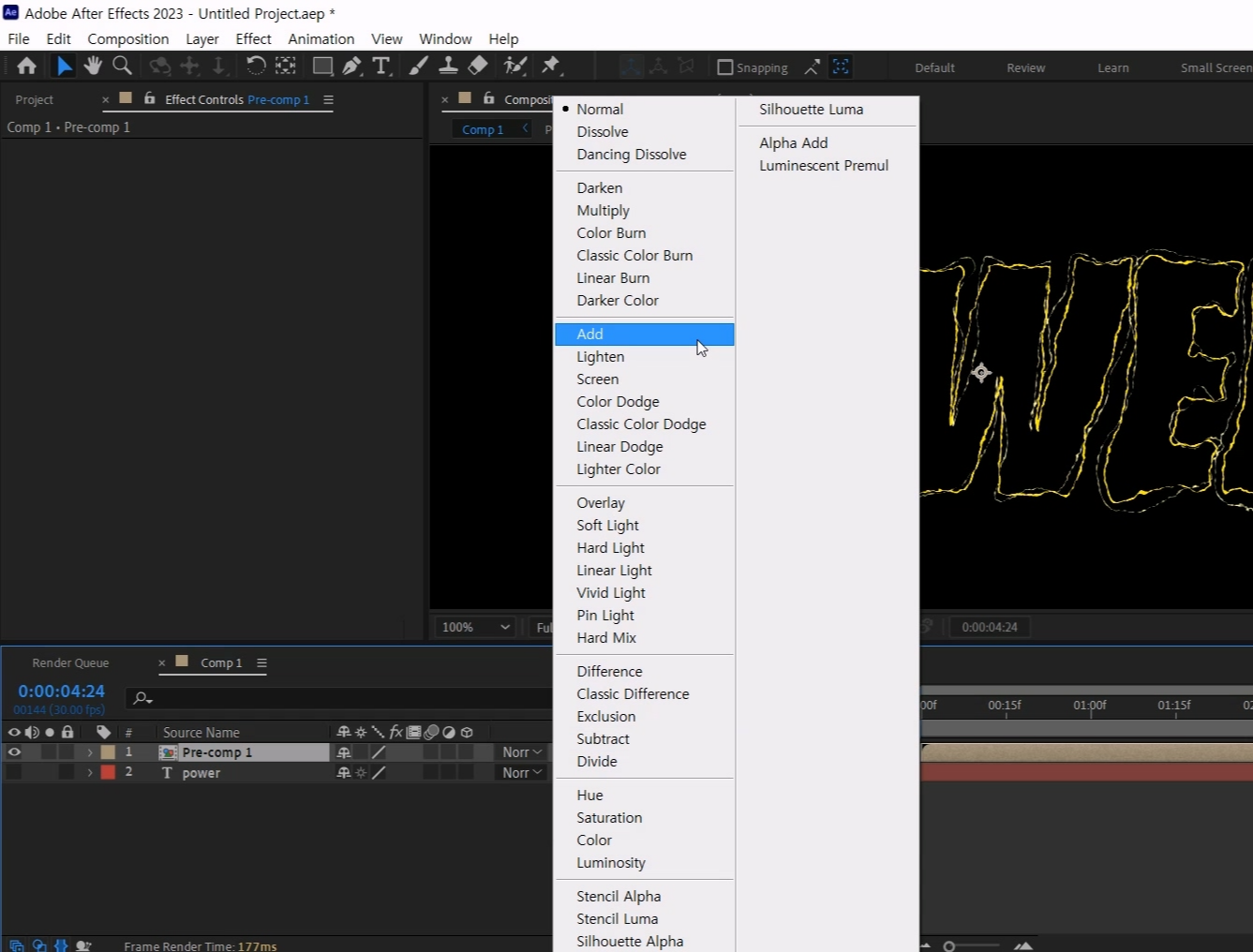Click the motion blur column header icon
The width and height of the screenshot is (1253, 952).
pyautogui.click(x=431, y=732)
